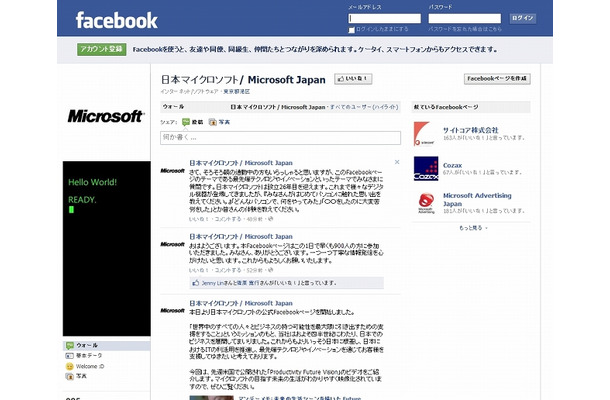Like the Microsoft Japan page via いいね! button
Image resolution: width=610 pixels, height=400 pixels.
353,79
